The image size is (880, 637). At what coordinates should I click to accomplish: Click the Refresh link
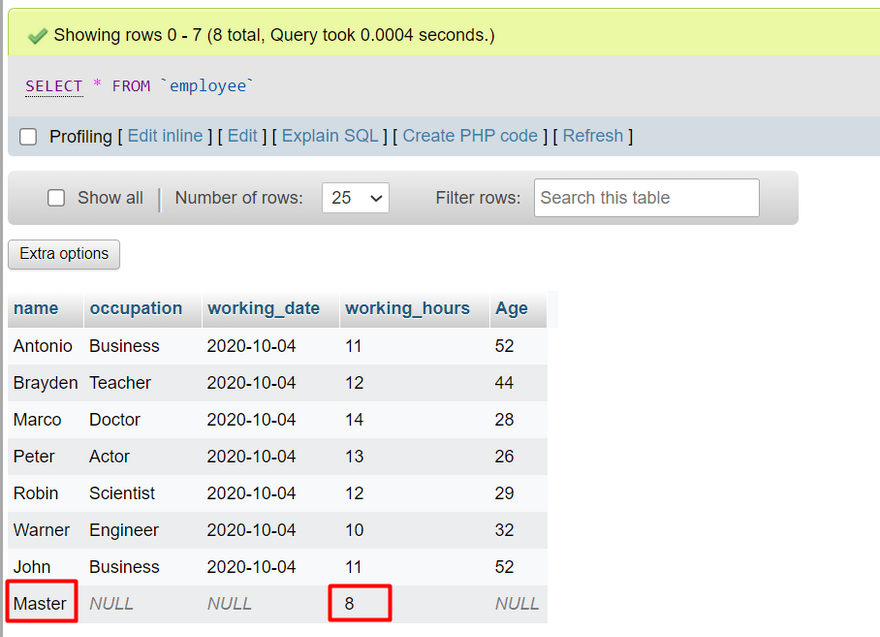pyautogui.click(x=593, y=136)
